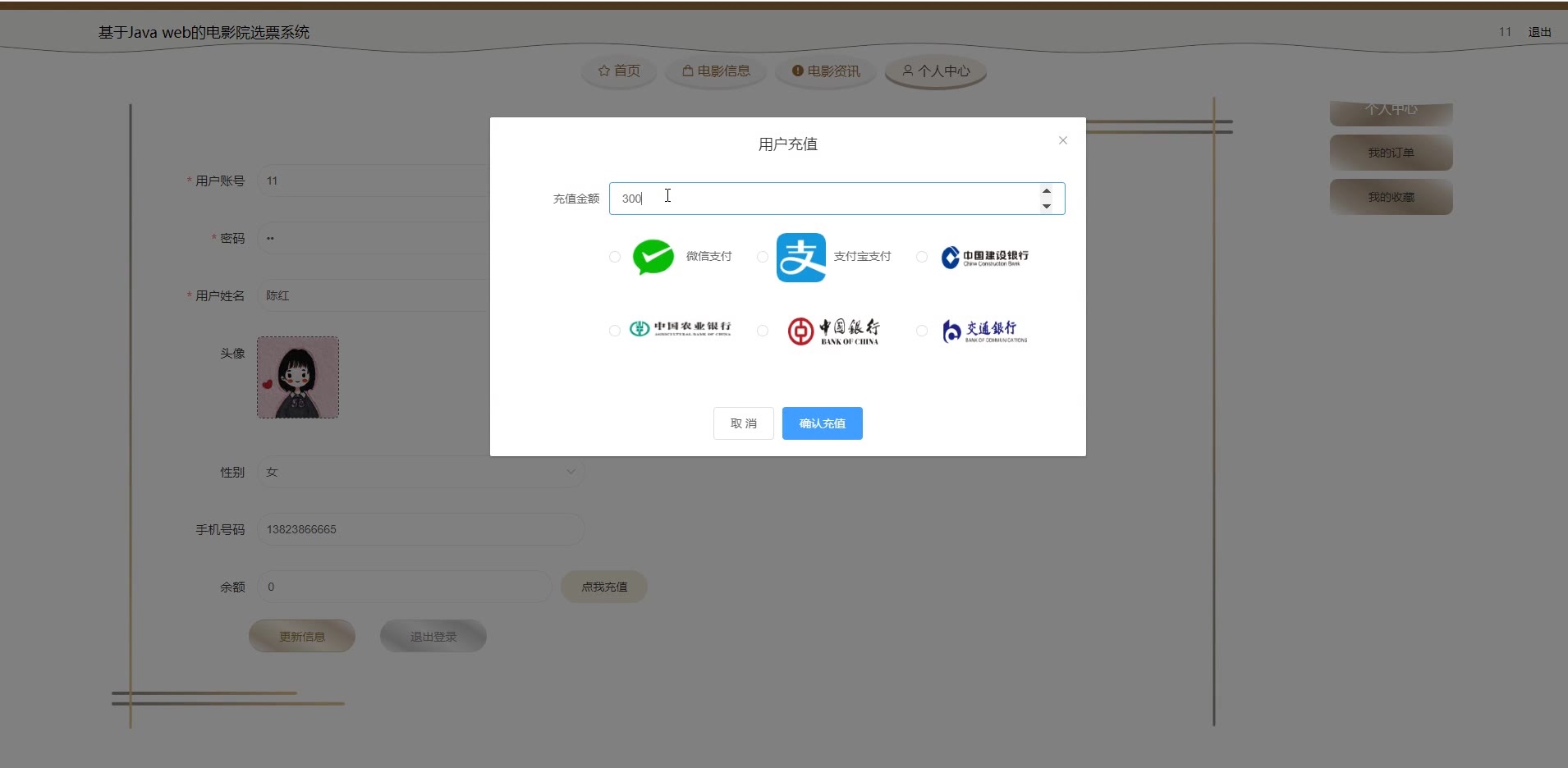Image resolution: width=1568 pixels, height=768 pixels.
Task: Confirm recharge with 确认充值 button
Action: click(x=823, y=423)
